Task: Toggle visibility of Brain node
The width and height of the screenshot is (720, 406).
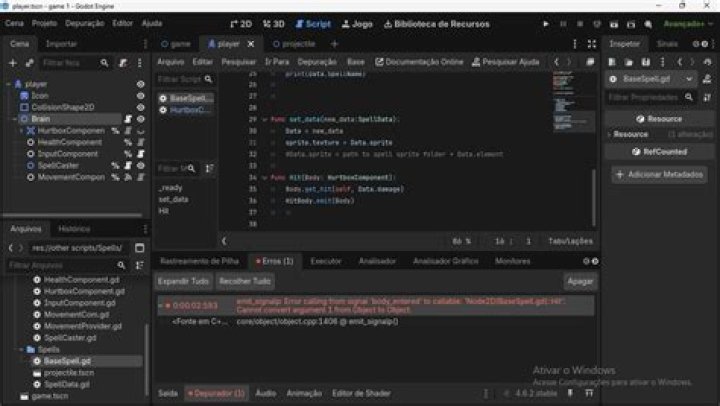Action: coord(141,119)
